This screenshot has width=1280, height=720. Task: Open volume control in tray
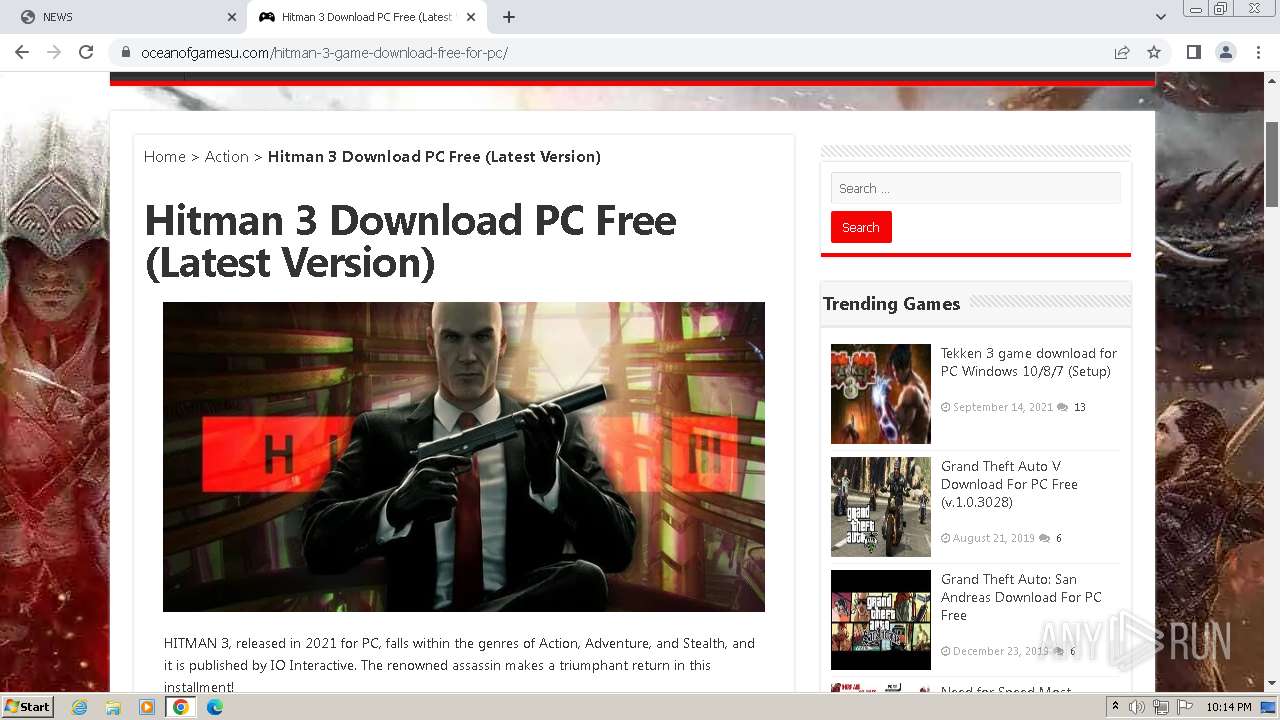pyautogui.click(x=1137, y=707)
